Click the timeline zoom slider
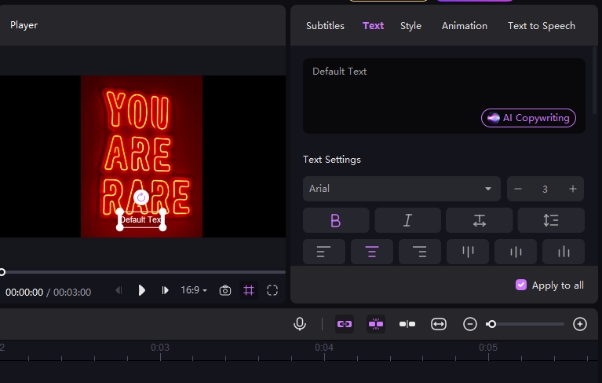 pos(526,324)
